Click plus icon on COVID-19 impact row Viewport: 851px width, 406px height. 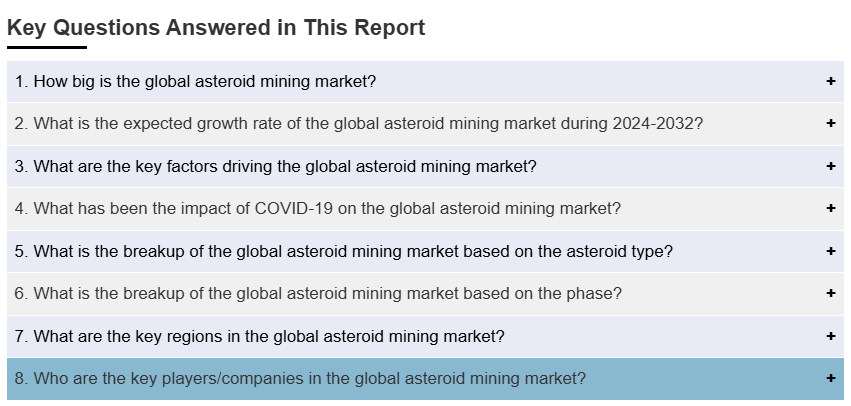[830, 208]
